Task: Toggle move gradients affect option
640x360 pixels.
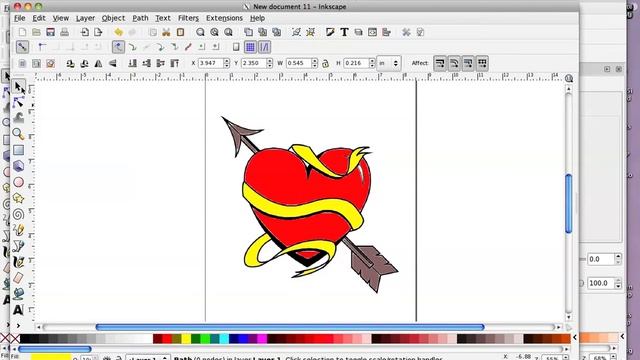Action: [468, 63]
